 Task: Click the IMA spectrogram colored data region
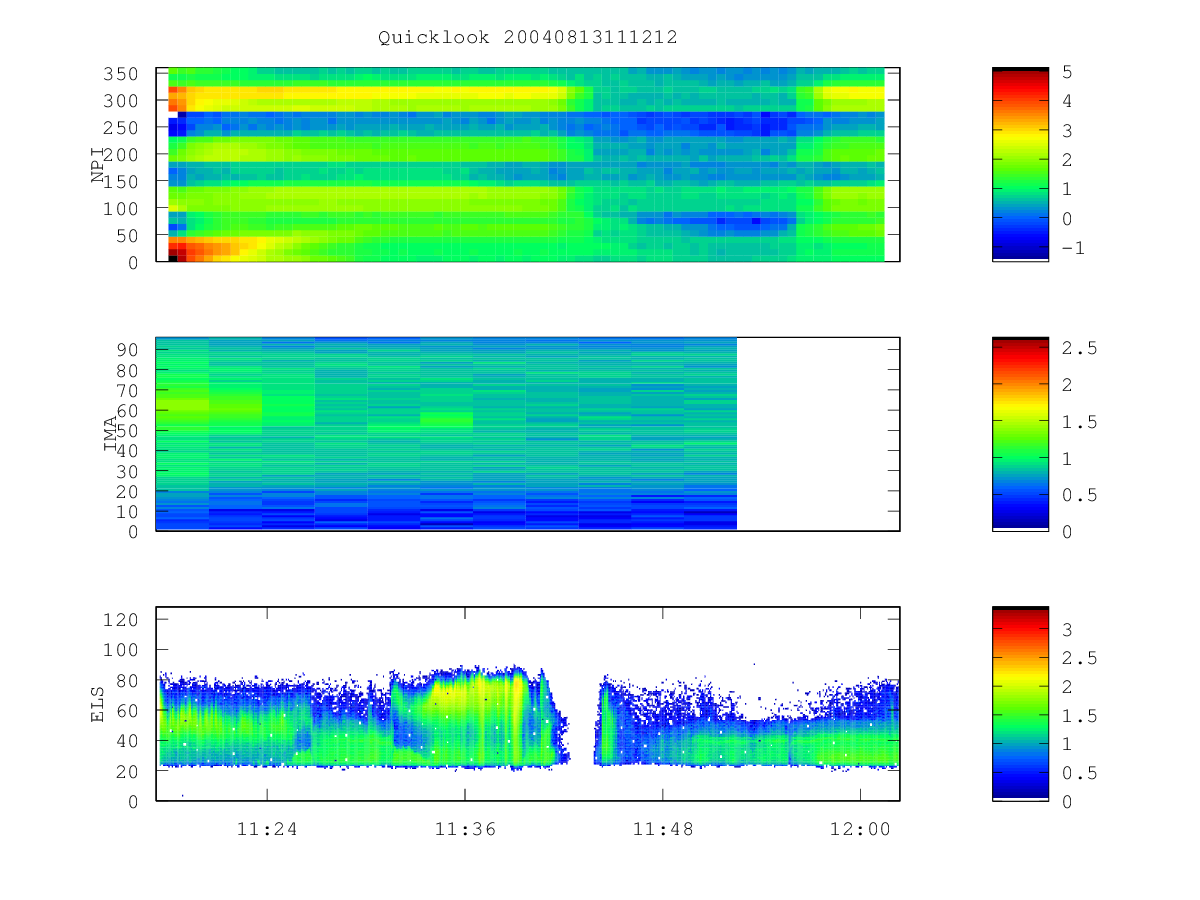point(446,433)
